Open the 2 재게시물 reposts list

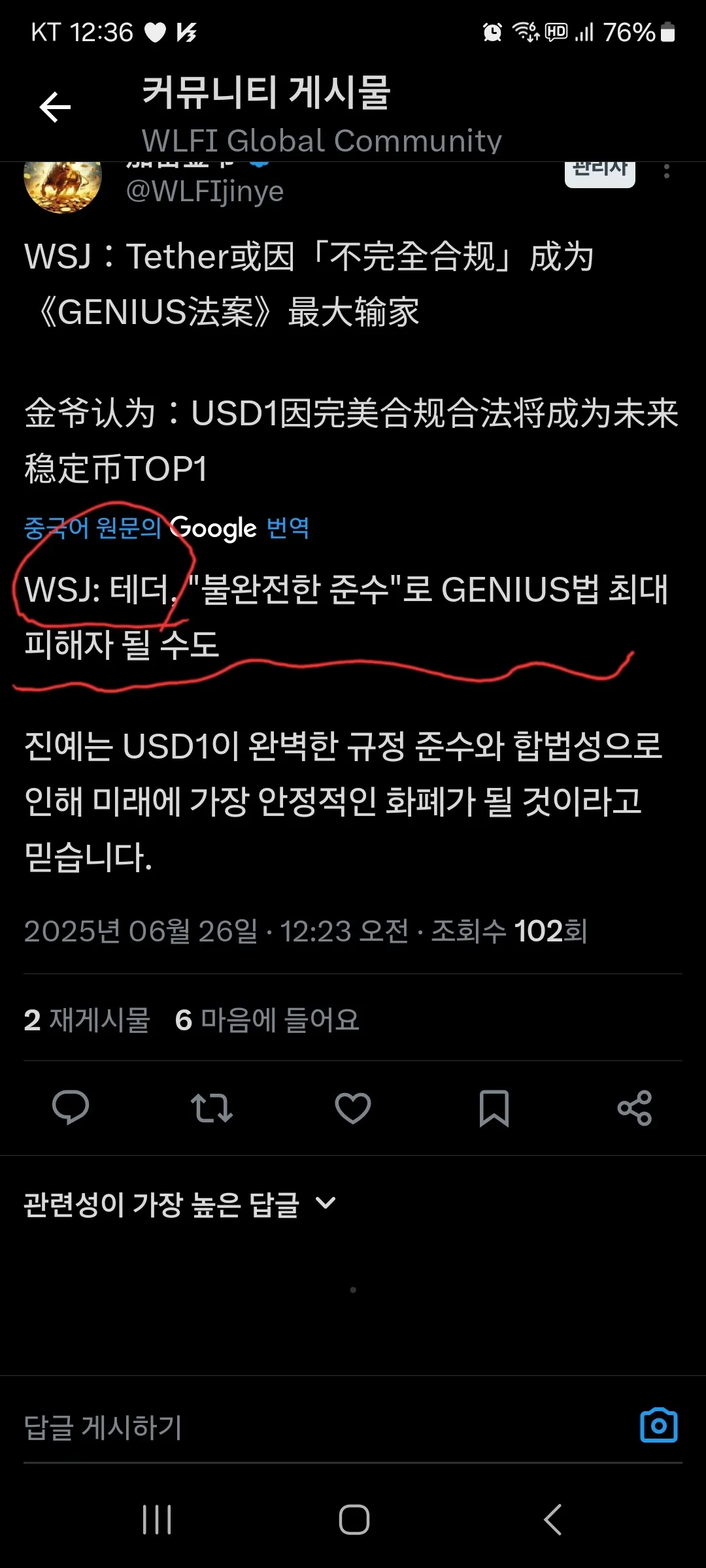coord(87,1020)
